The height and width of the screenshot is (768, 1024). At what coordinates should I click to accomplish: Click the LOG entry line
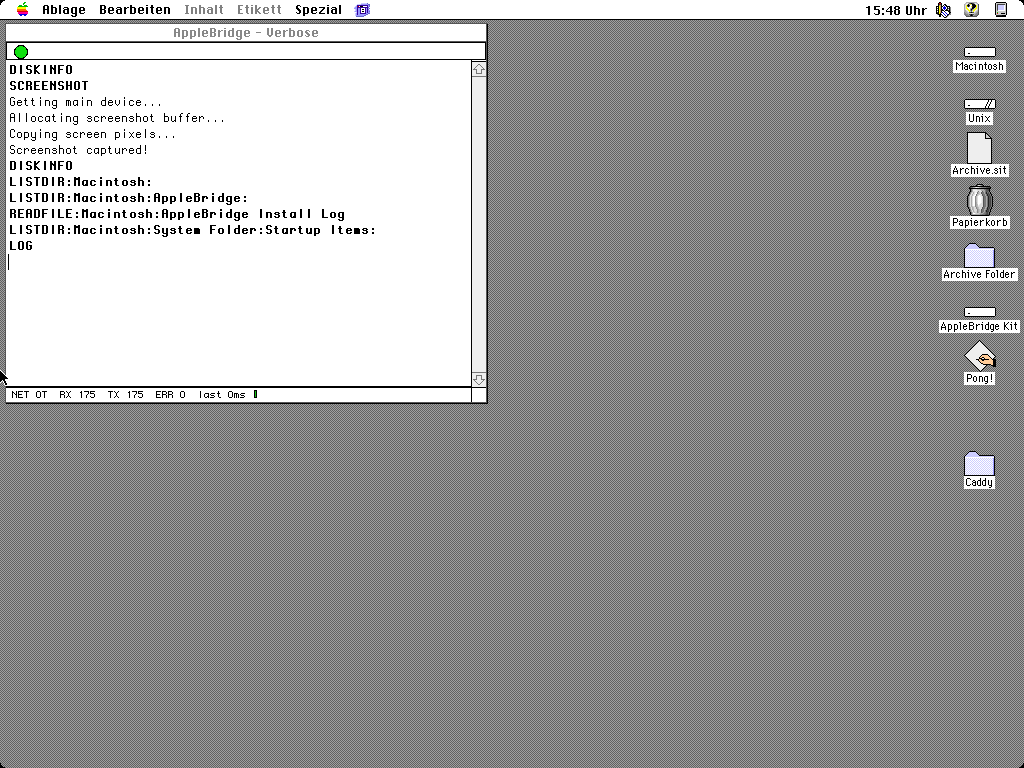pos(21,246)
